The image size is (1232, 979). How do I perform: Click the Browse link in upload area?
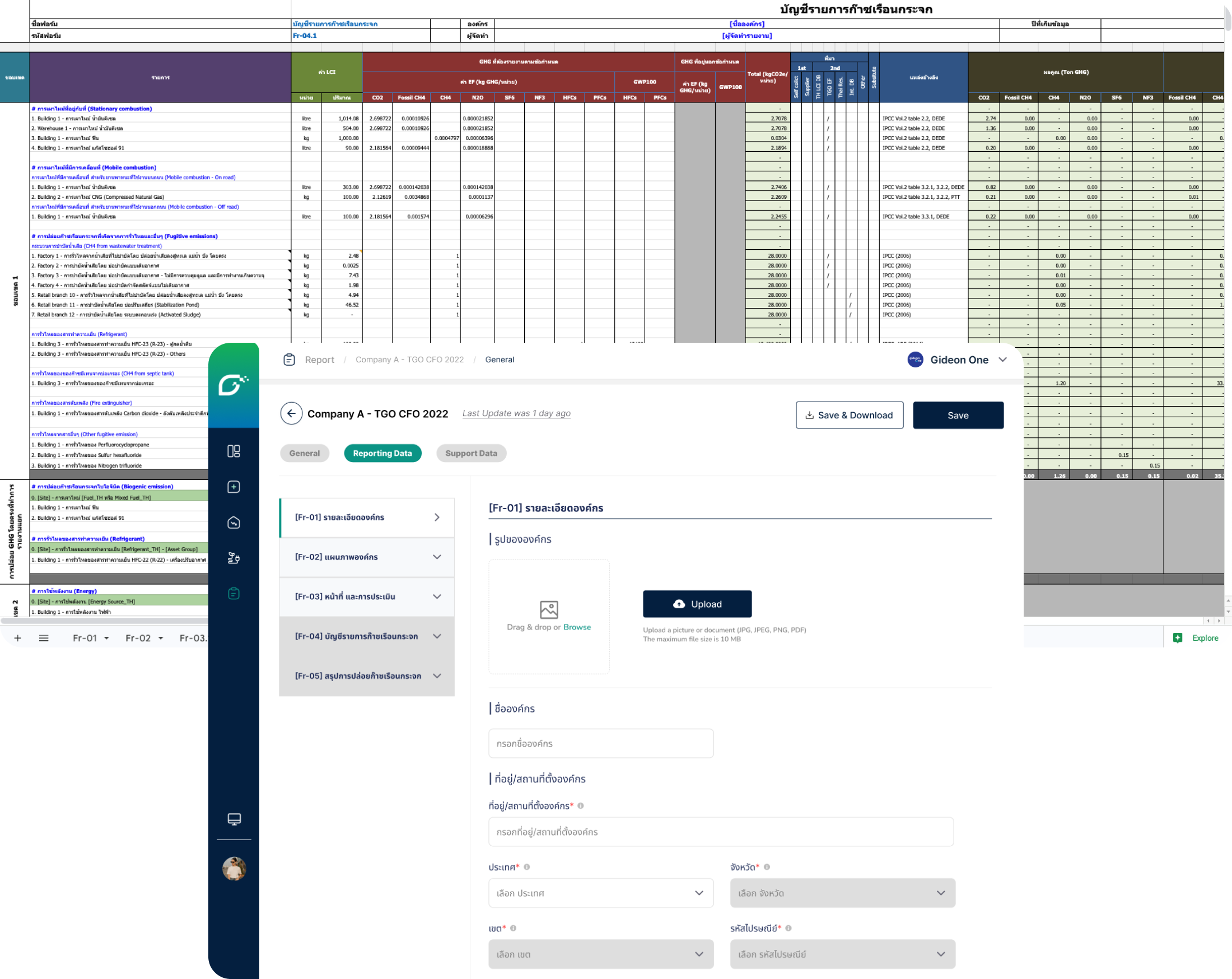577,627
